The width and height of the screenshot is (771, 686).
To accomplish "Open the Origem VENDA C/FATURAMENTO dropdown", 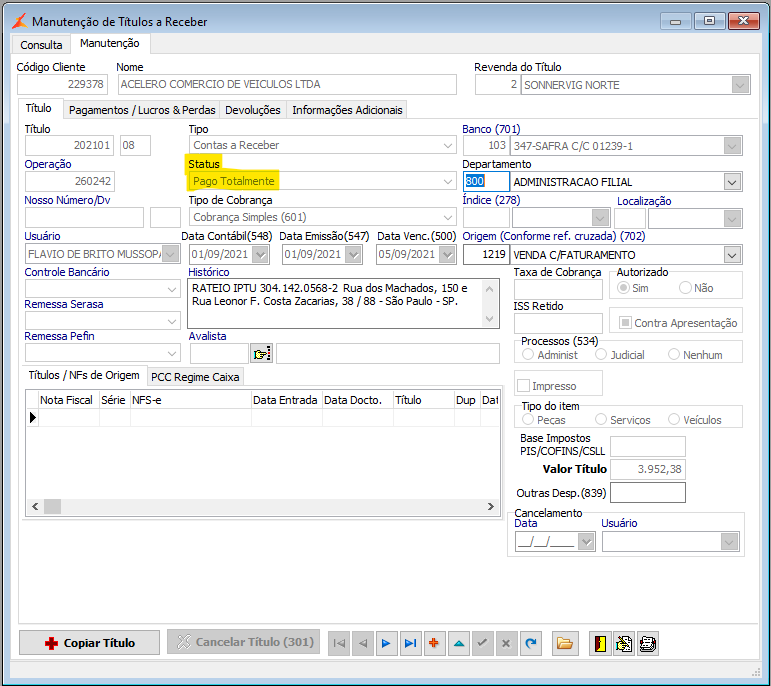I will click(x=732, y=255).
